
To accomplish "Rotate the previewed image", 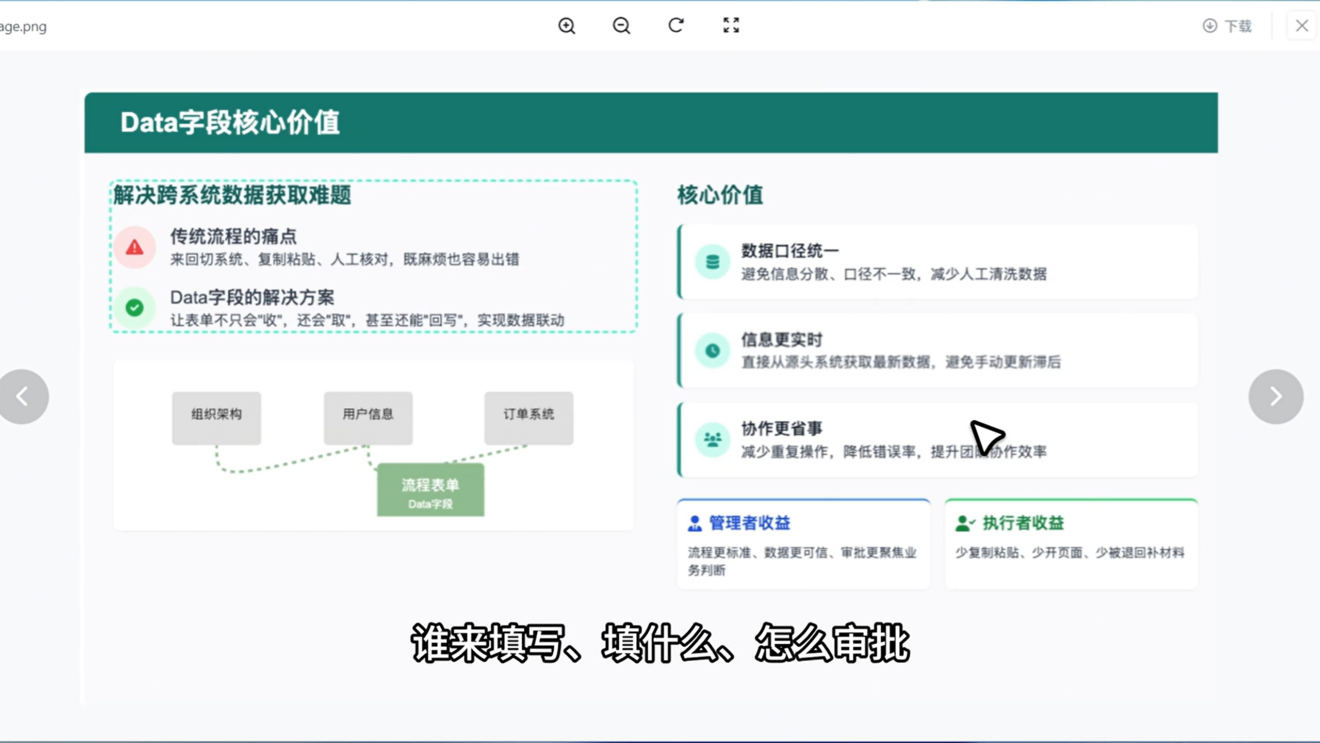I will pyautogui.click(x=676, y=26).
